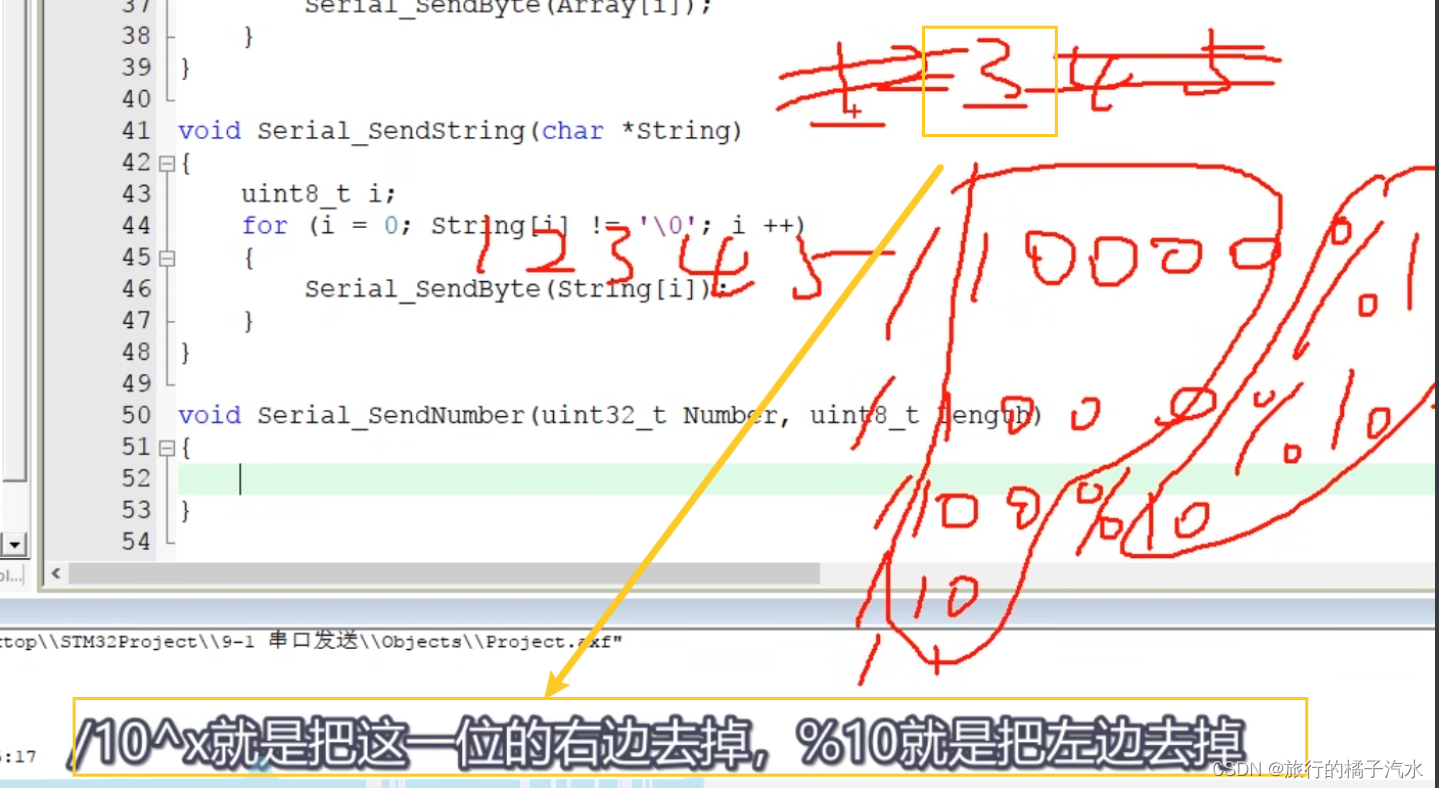This screenshot has width=1439, height=788.
Task: Click "Serial_SendByte(String[i]);" on line 46
Action: point(516,289)
